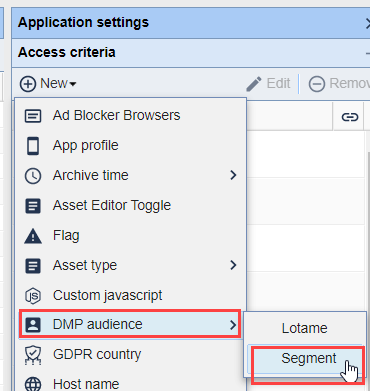Choose Segment from the submenu
This screenshot has width=370, height=391.
coord(305,359)
